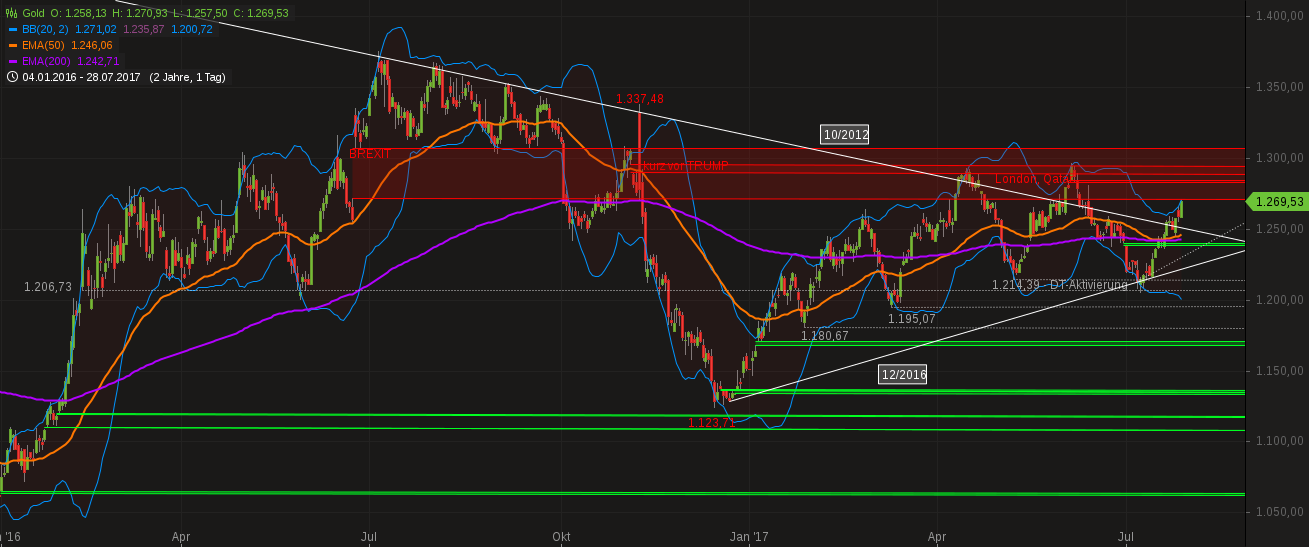Click the high value H: 1.270,93
Viewport: 1309px width, 547px height.
coord(142,13)
